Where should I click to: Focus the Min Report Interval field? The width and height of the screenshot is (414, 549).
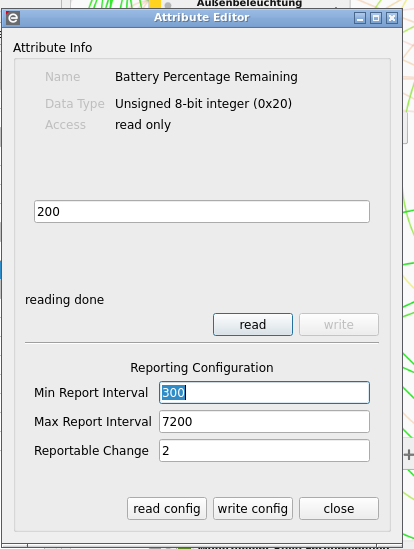tap(264, 392)
